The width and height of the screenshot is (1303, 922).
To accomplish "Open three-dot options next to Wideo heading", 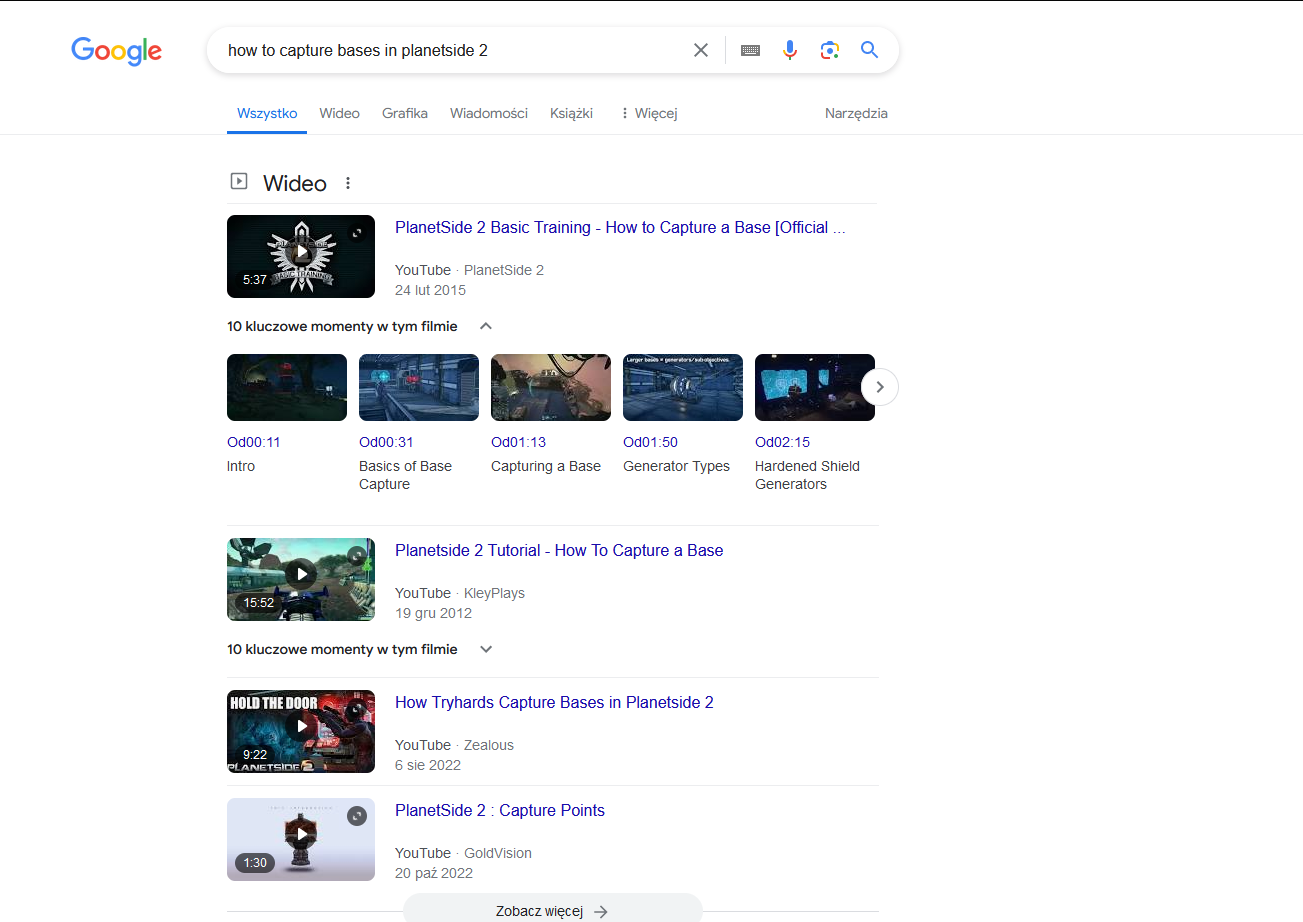I will (348, 183).
